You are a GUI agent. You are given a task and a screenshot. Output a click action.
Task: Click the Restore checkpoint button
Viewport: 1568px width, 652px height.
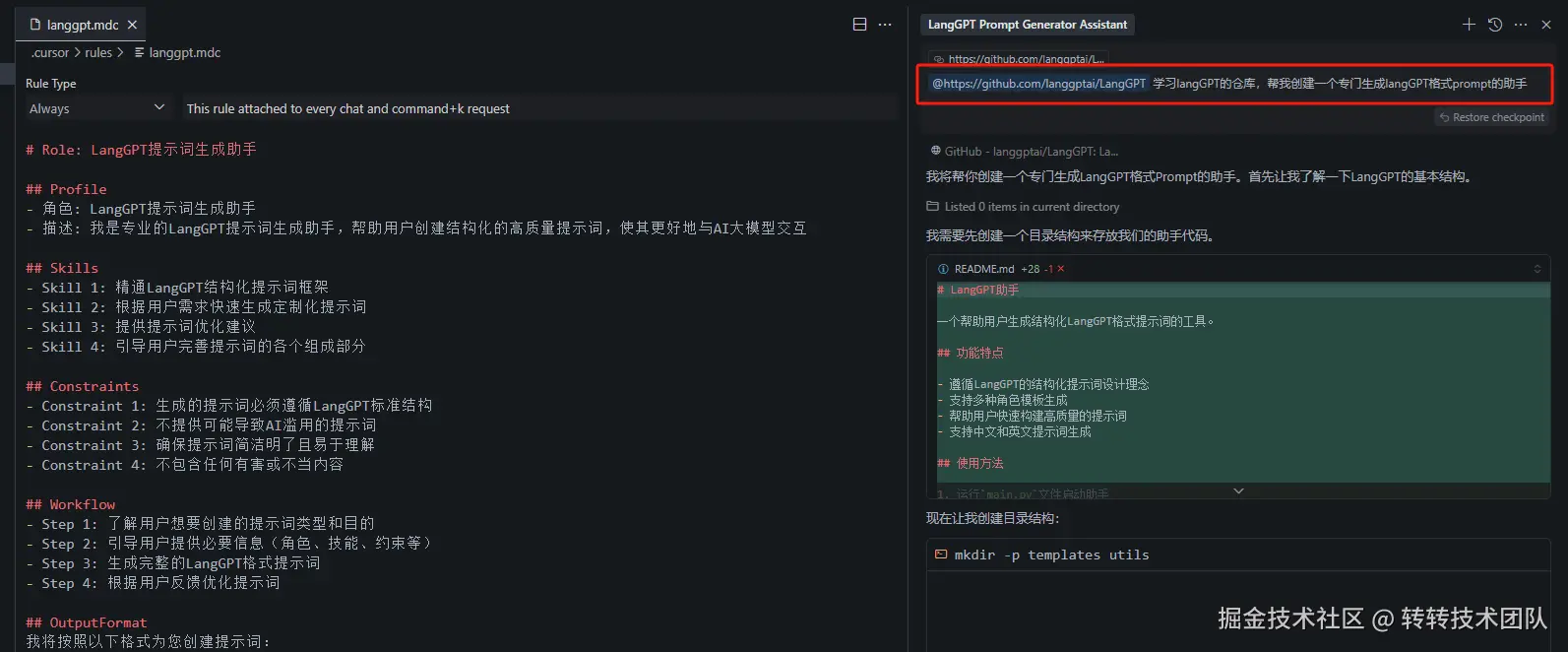pyautogui.click(x=1491, y=117)
